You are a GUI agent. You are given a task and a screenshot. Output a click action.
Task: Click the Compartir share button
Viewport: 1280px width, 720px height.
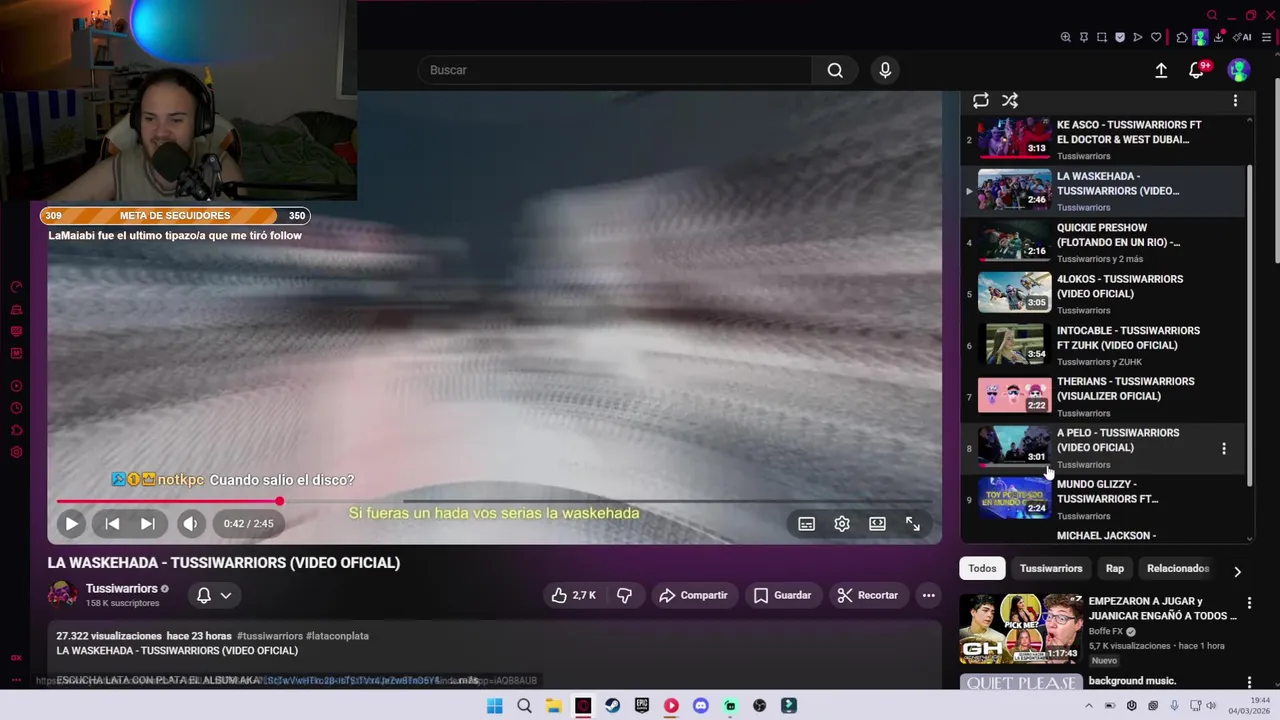point(693,595)
